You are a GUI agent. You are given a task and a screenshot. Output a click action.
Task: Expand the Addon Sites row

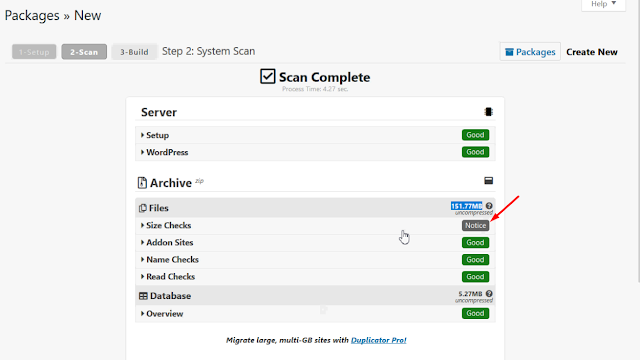pos(315,242)
